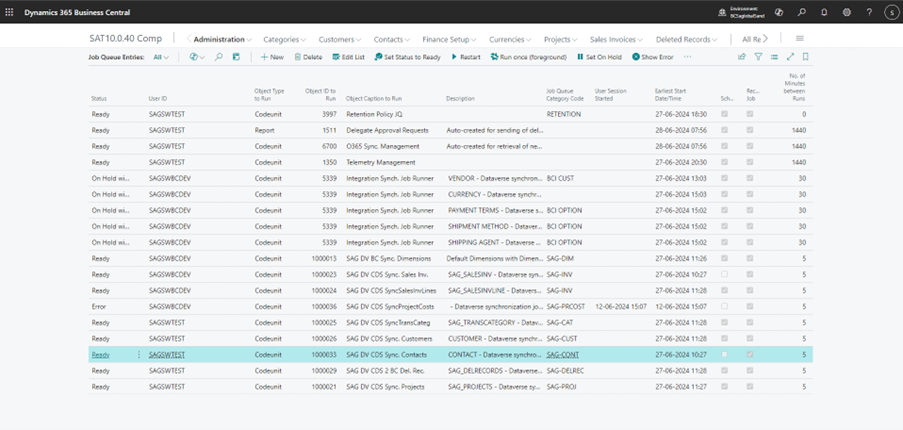The height and width of the screenshot is (430, 903).
Task: Click the VENDOR - Dataverse description cell
Action: click(495, 178)
